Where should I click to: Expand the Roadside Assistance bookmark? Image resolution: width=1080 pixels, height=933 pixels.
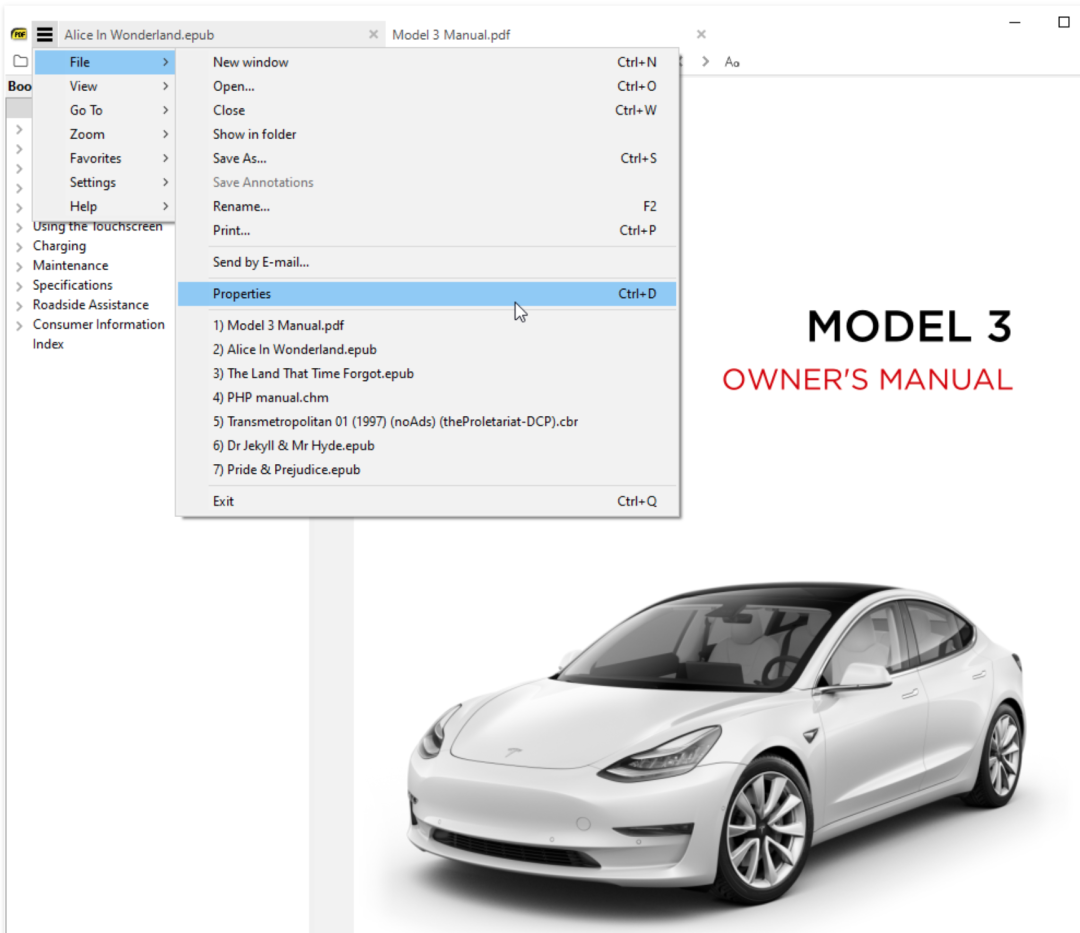pos(19,306)
